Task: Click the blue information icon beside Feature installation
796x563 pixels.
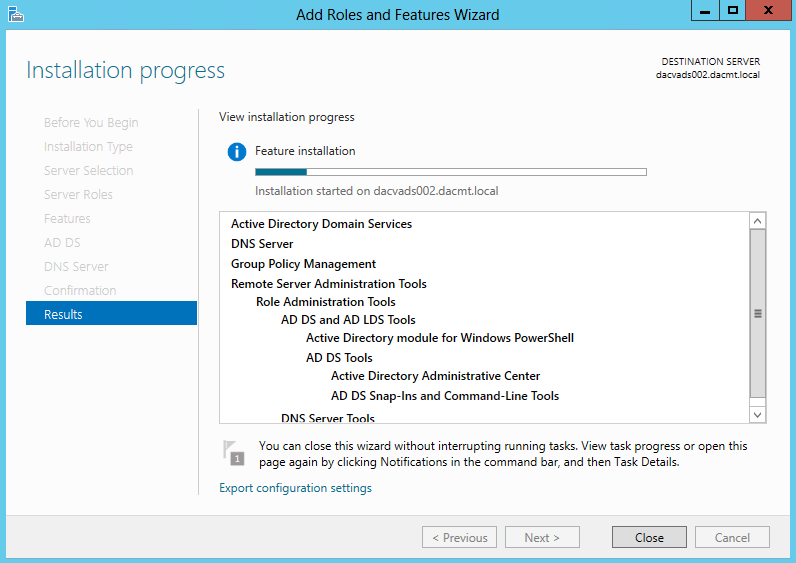Action: coord(237,151)
